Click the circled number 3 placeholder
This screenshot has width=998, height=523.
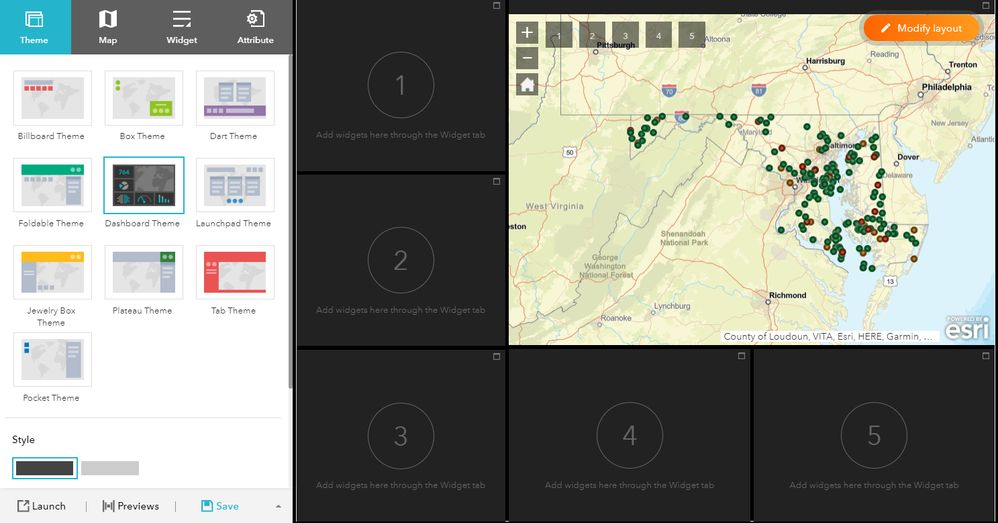(401, 436)
